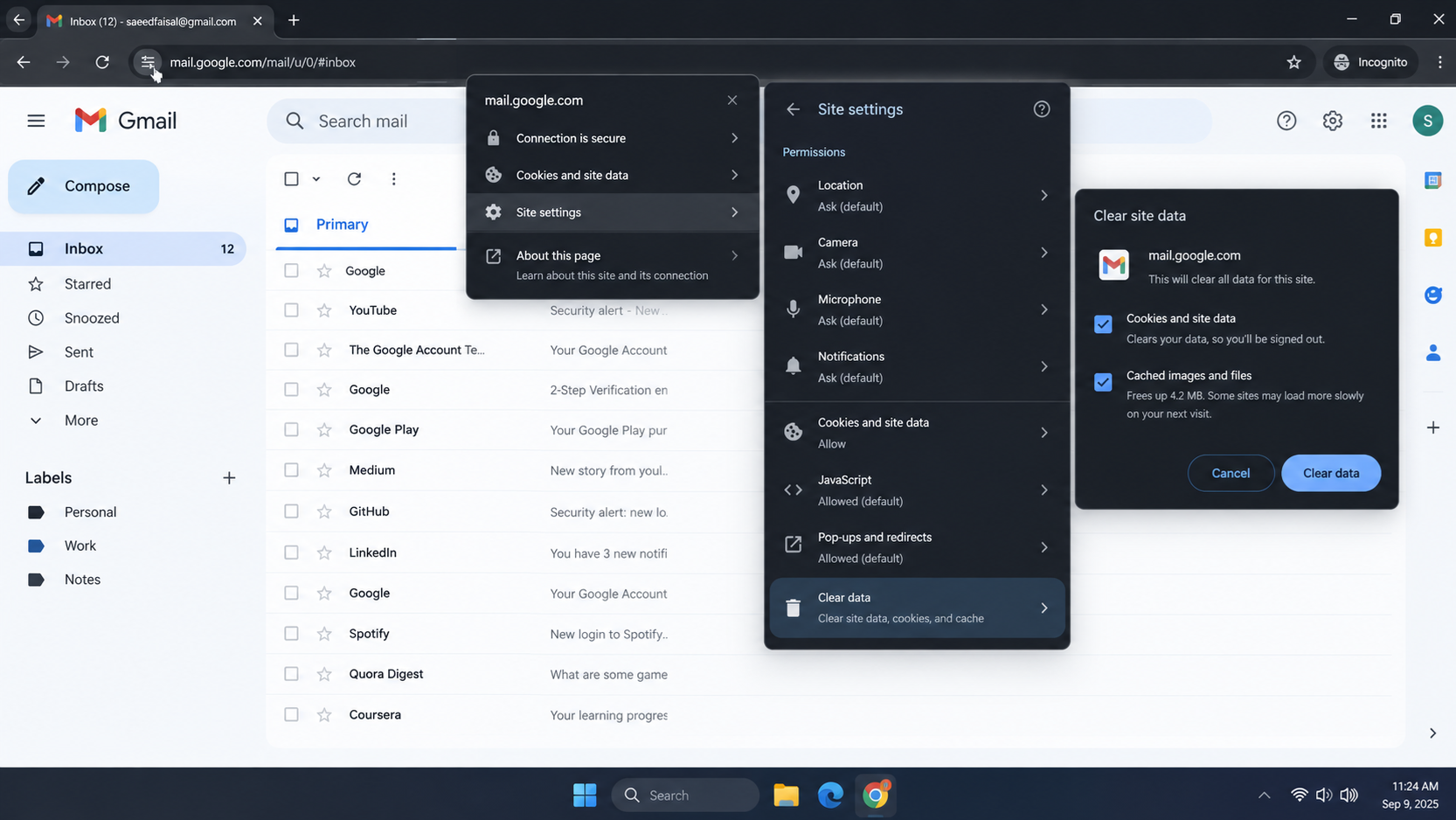Uncheck Cookies and site data checkbox
The width and height of the screenshot is (1456, 820).
[1103, 324]
